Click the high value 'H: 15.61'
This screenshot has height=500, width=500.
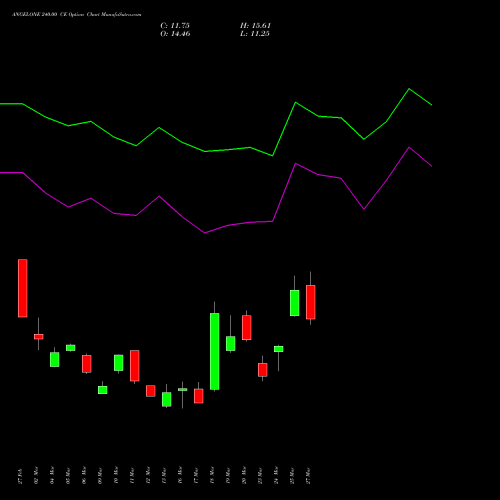pyautogui.click(x=255, y=26)
